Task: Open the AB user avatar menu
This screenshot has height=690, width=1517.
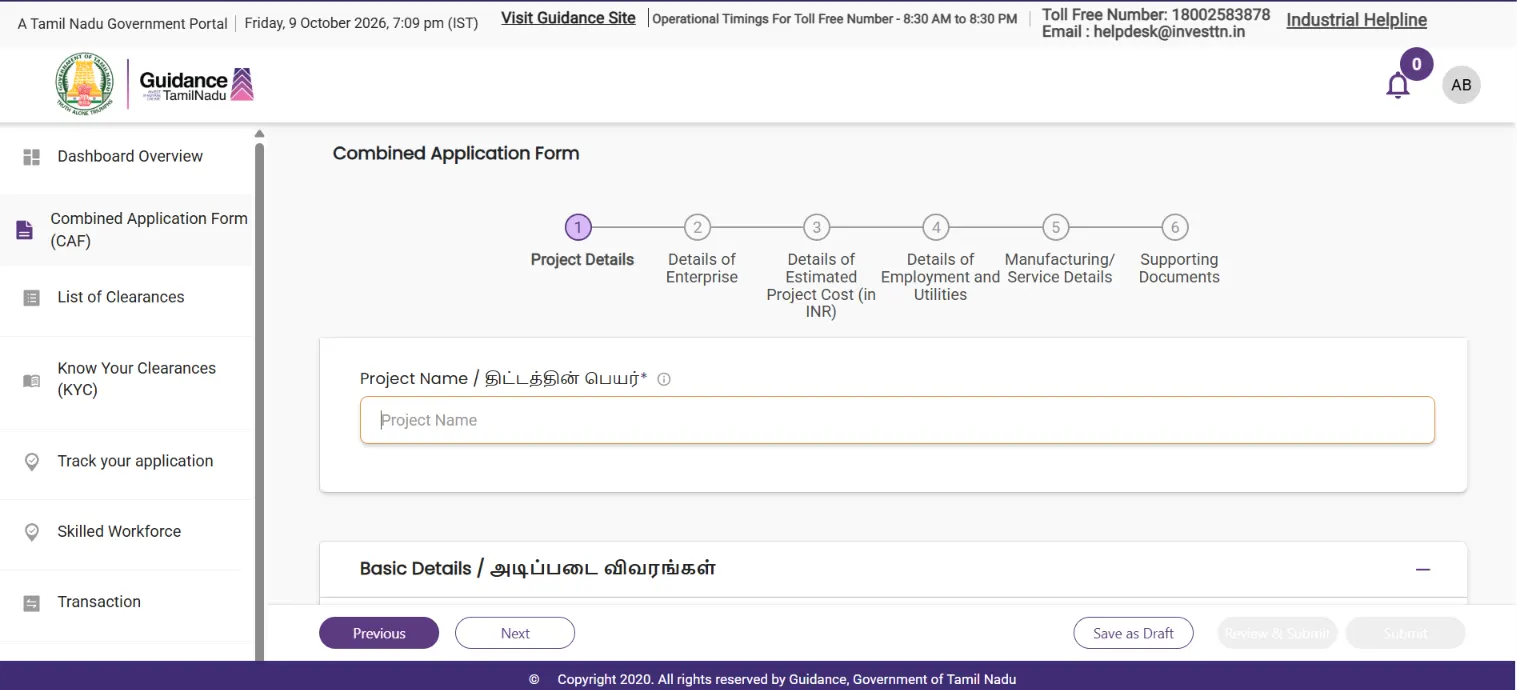Action: (x=1461, y=85)
